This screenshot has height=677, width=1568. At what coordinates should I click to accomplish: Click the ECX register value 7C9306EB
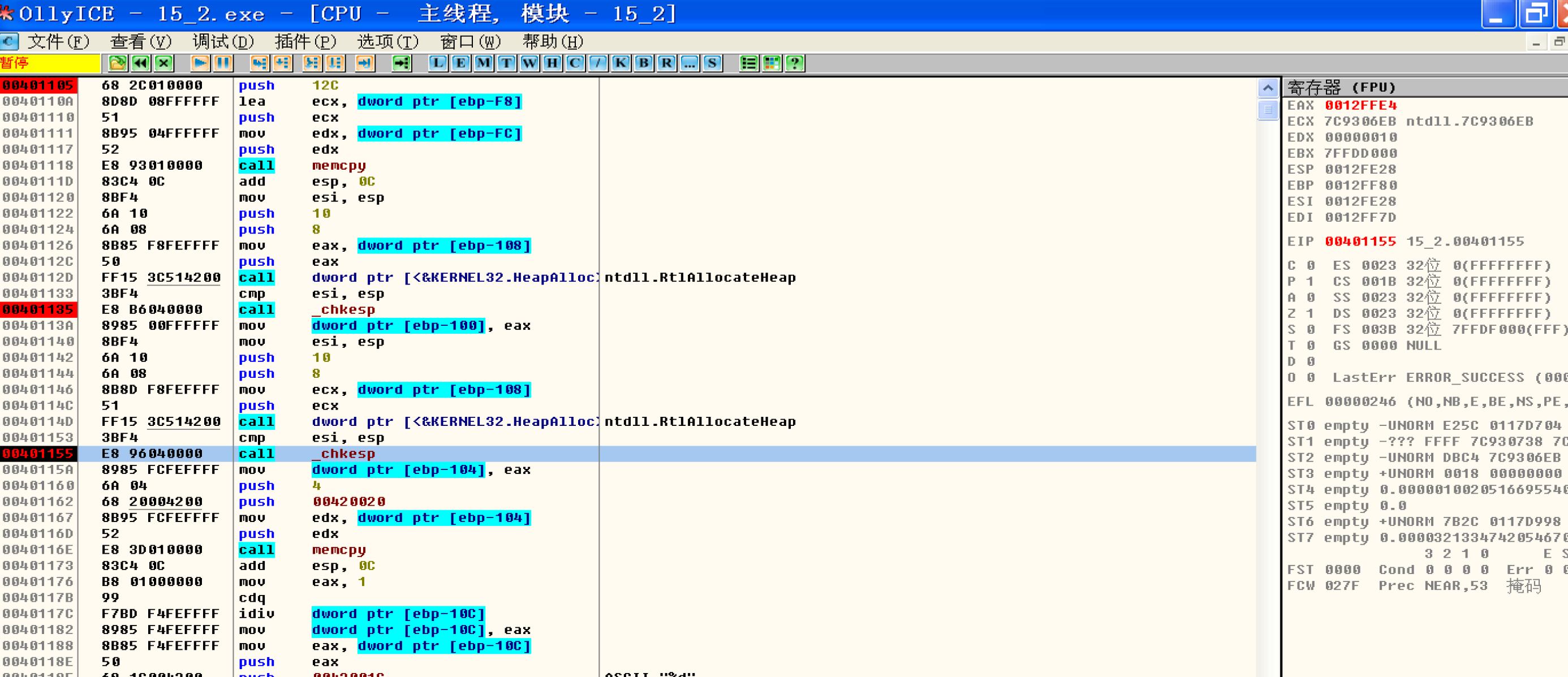(x=1360, y=121)
